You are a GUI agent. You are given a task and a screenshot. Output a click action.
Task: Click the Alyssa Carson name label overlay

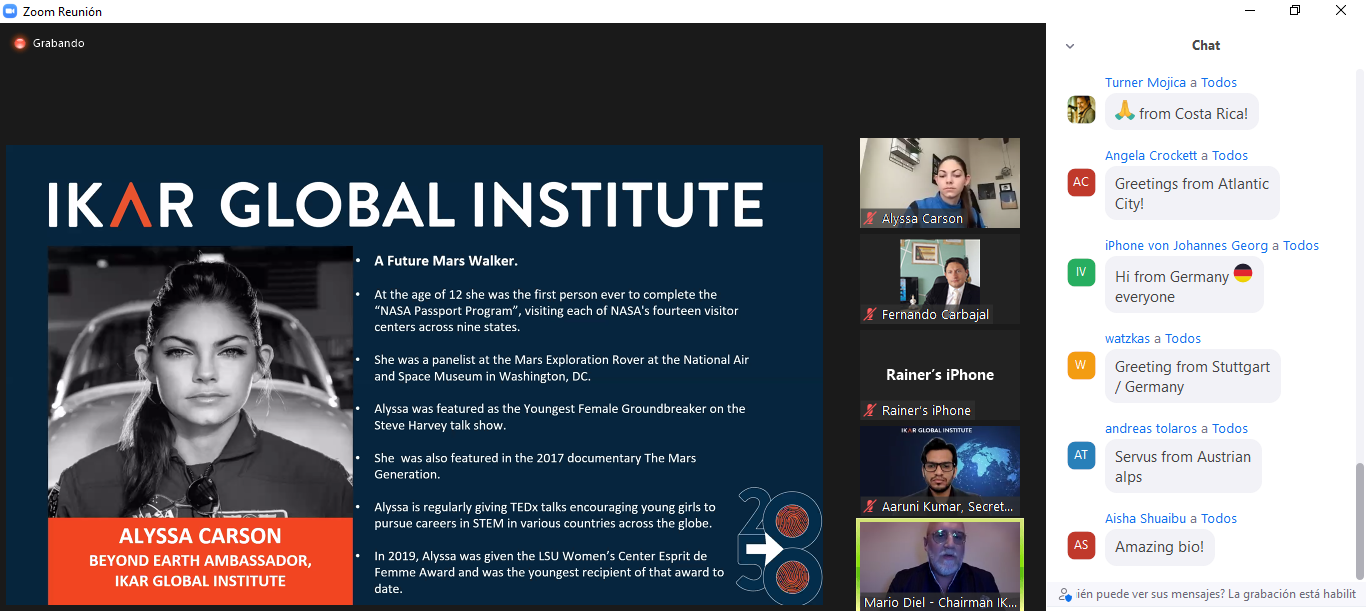click(913, 218)
